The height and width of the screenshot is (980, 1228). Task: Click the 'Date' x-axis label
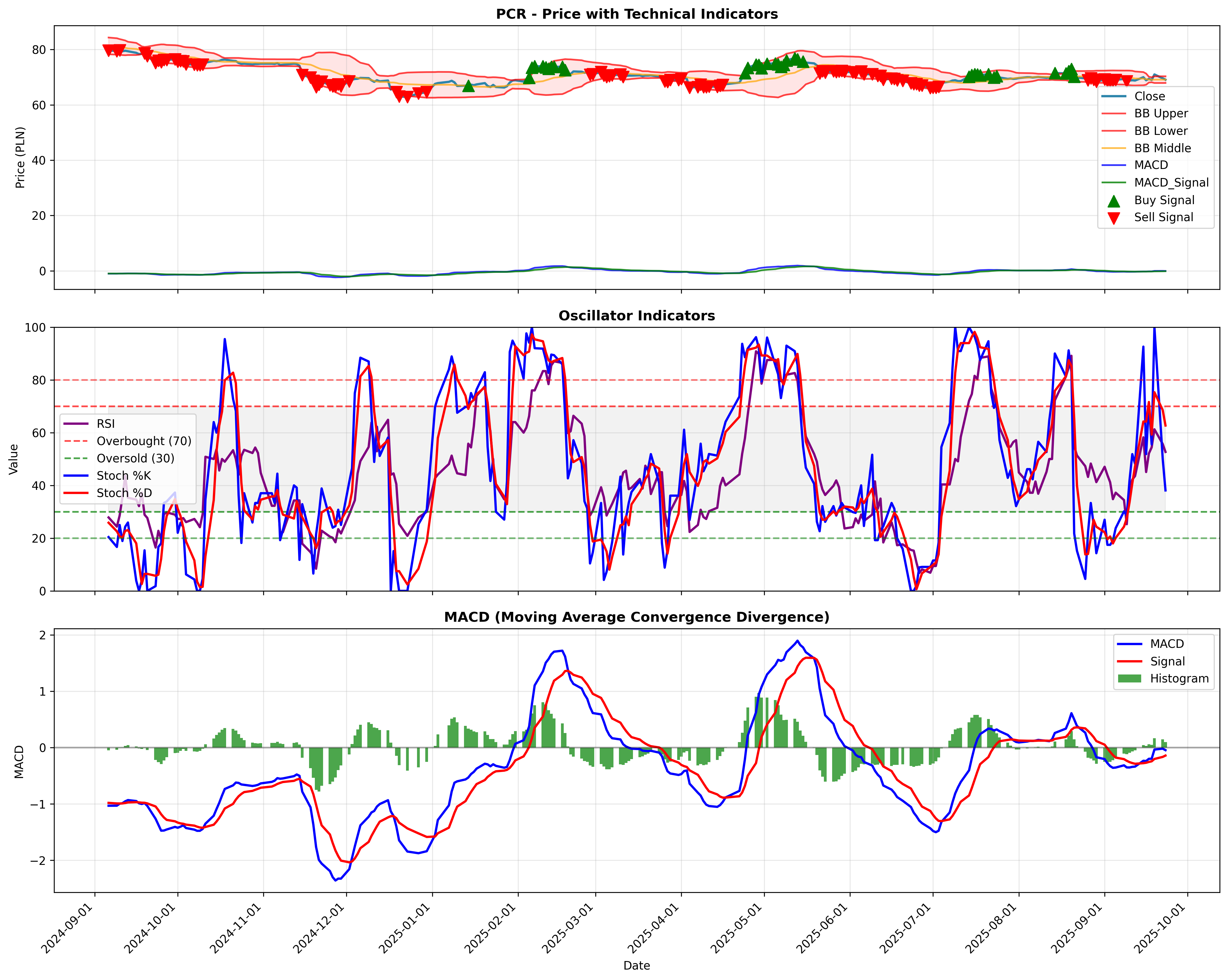pos(636,966)
